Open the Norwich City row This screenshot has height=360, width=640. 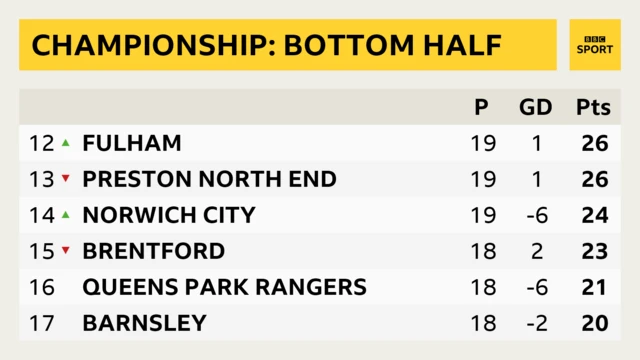tap(320, 215)
